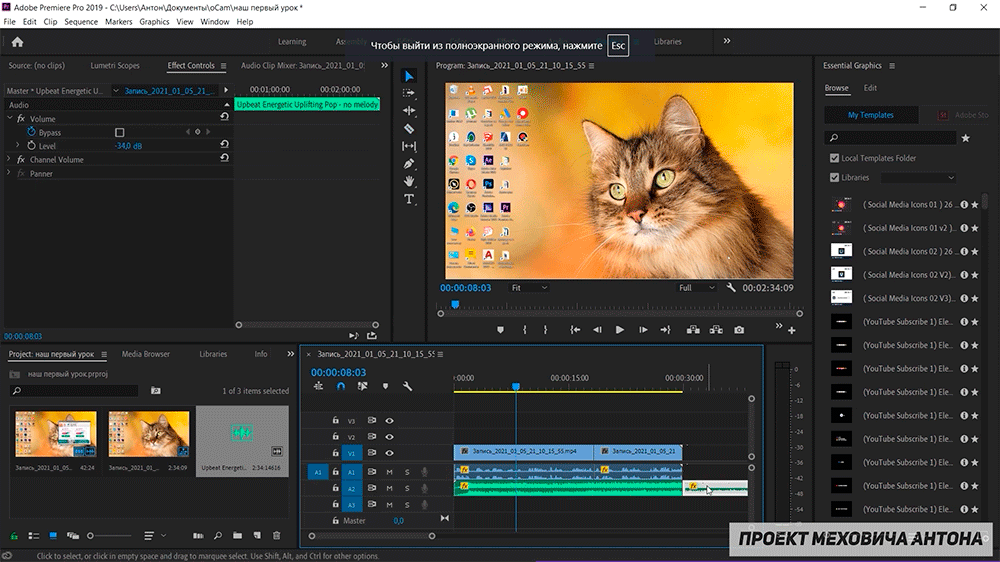The image size is (1000, 562).
Task: Open Button Editor plus icon
Action: [x=791, y=330]
